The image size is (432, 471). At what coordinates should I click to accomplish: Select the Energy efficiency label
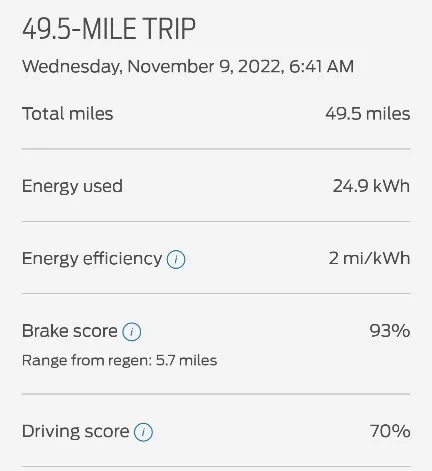(x=92, y=259)
